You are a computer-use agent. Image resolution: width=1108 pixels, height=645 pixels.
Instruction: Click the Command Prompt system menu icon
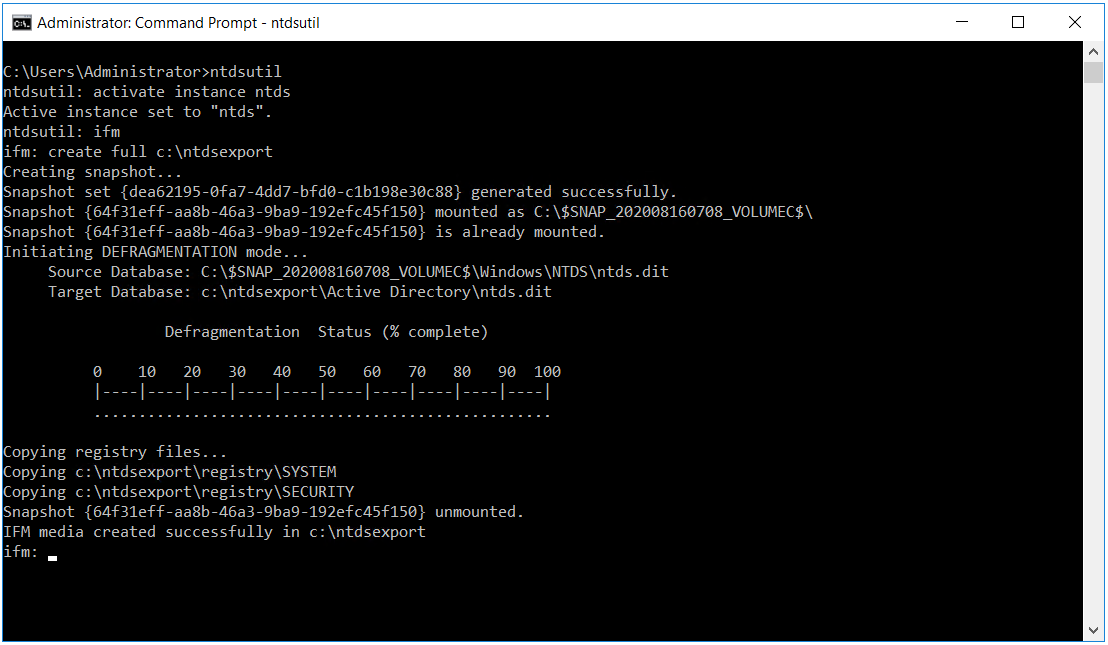coord(22,23)
